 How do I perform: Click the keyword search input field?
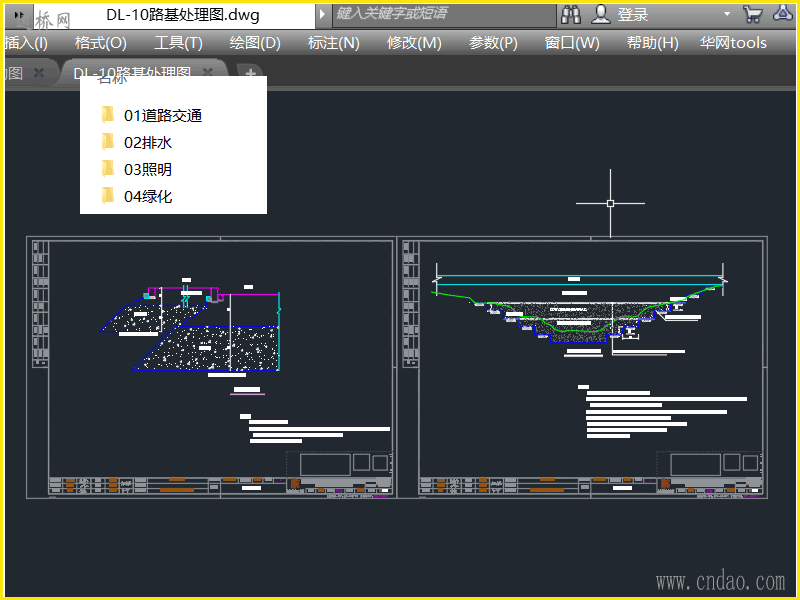coord(444,15)
